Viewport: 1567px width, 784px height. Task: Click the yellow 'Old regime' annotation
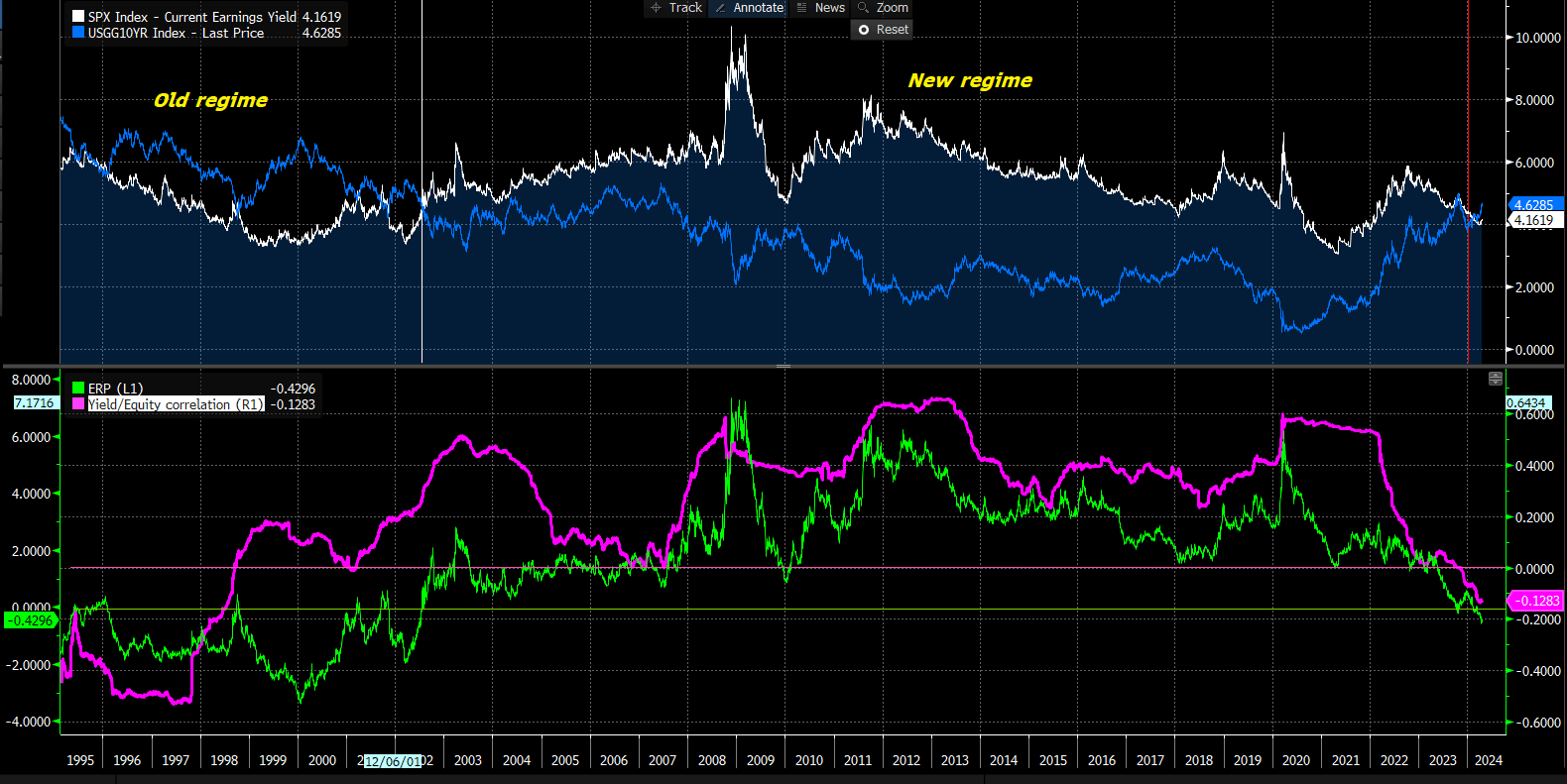click(210, 100)
